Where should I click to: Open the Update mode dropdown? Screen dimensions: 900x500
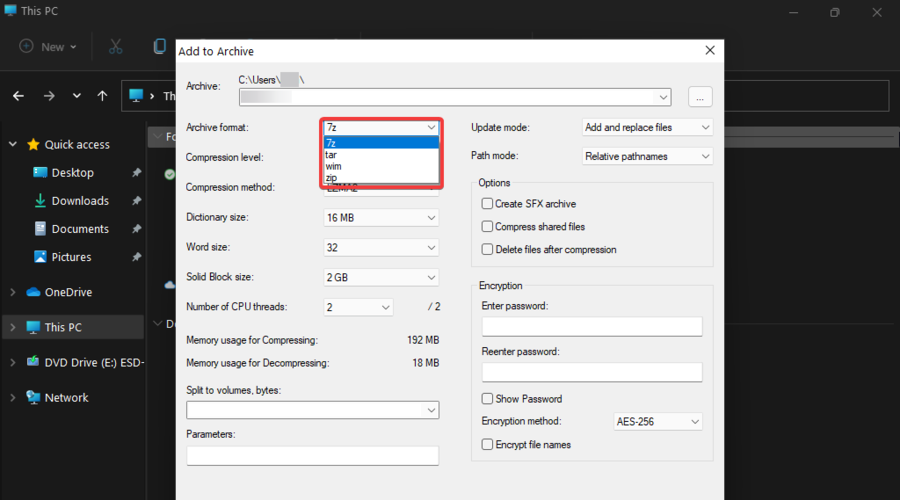tap(647, 128)
